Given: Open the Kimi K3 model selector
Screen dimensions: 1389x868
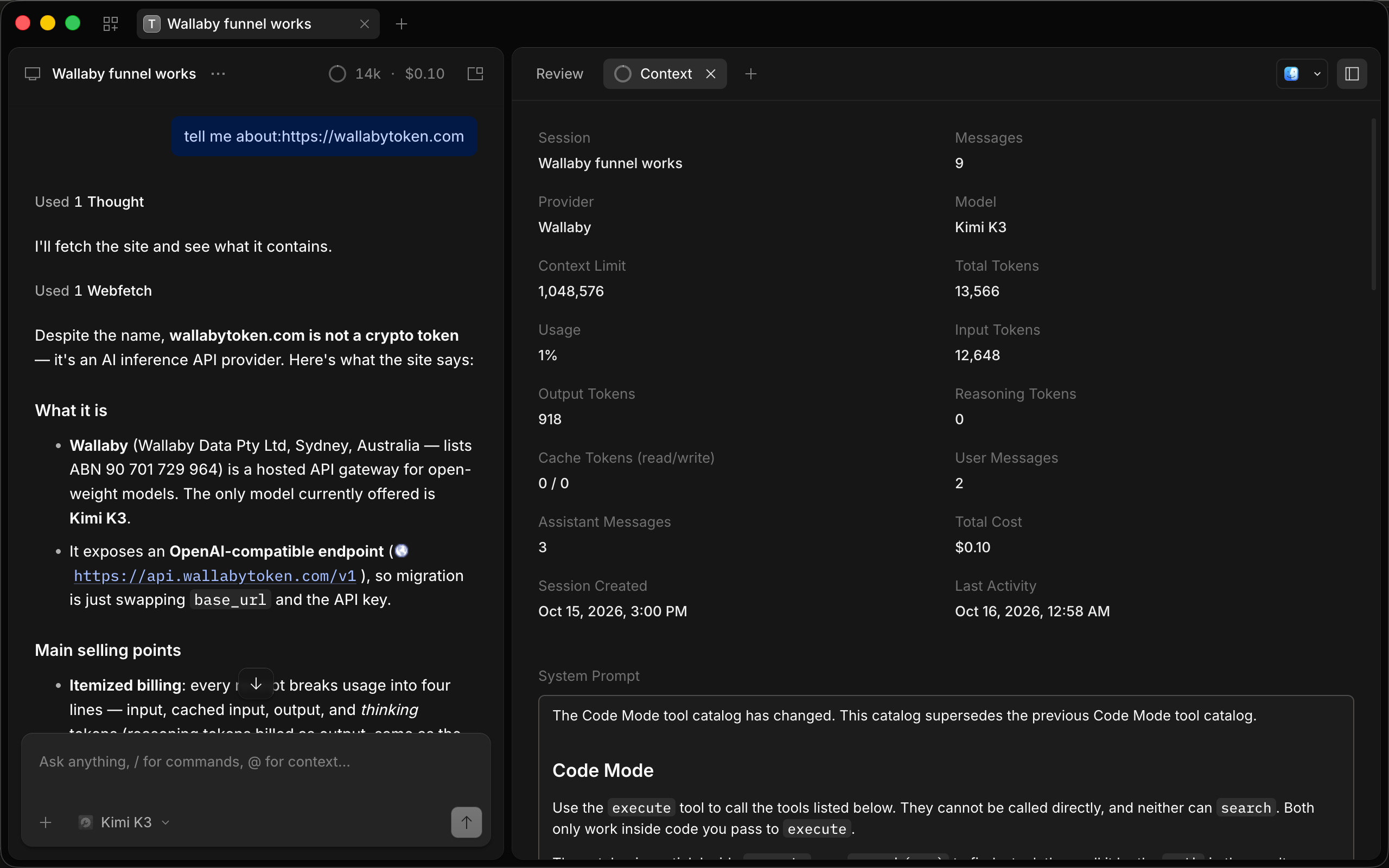Looking at the screenshot, I should click(x=125, y=822).
